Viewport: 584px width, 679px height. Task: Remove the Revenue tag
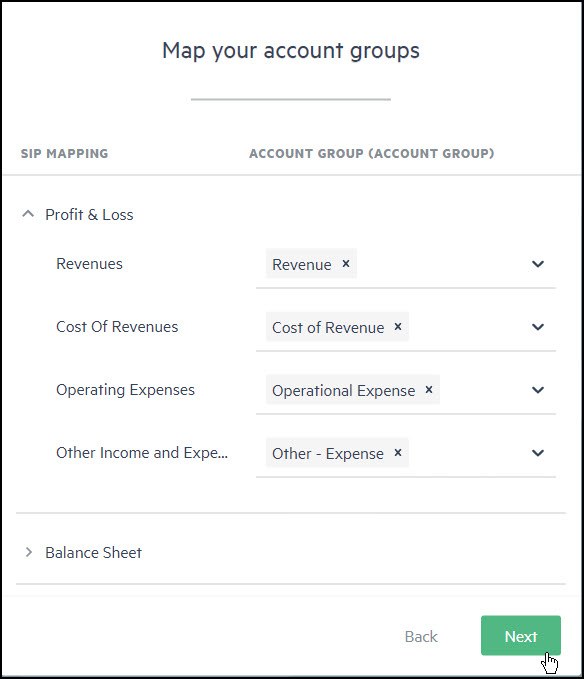[346, 264]
